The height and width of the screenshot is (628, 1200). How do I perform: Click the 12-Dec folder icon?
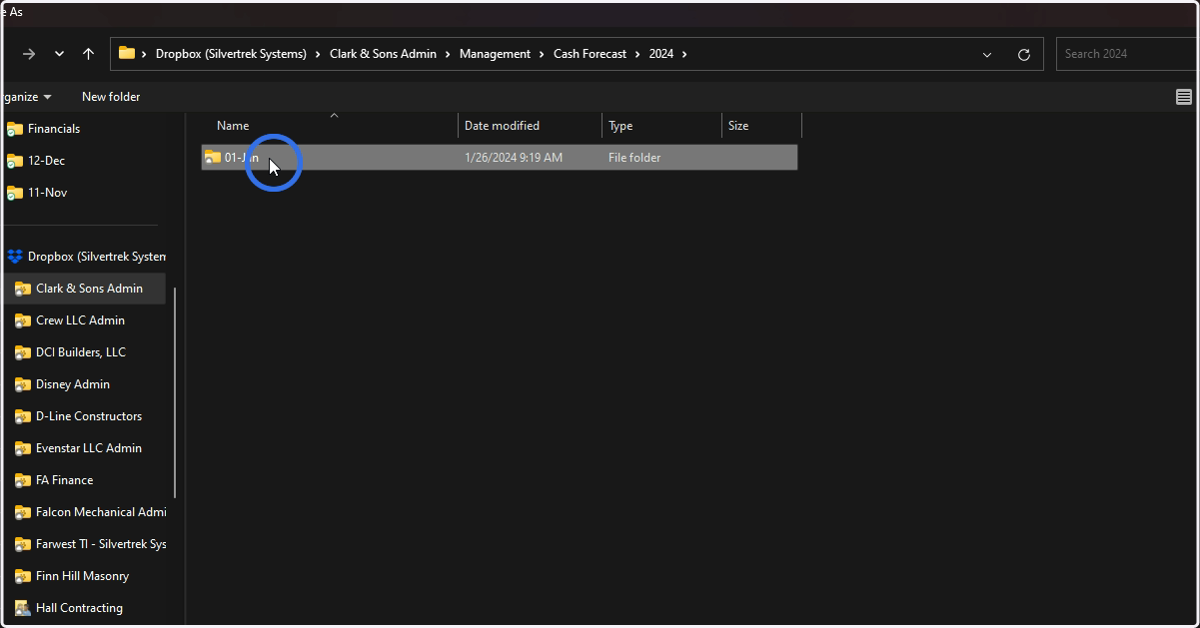[x=15, y=161]
